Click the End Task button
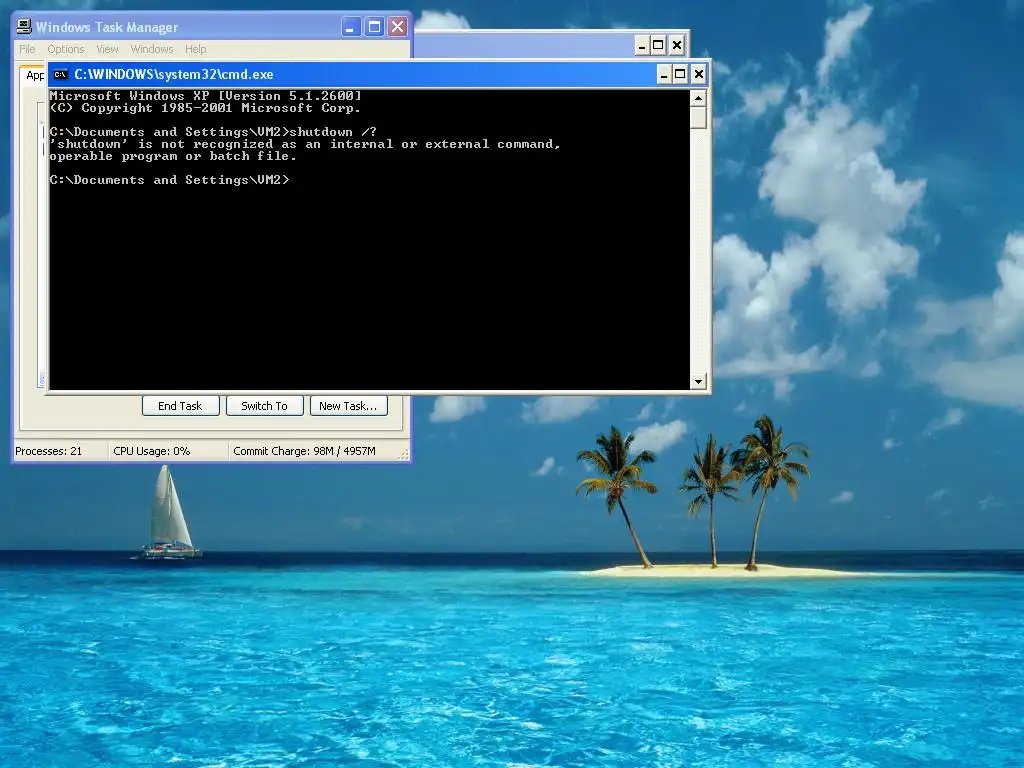Viewport: 1024px width, 768px height. coord(180,406)
